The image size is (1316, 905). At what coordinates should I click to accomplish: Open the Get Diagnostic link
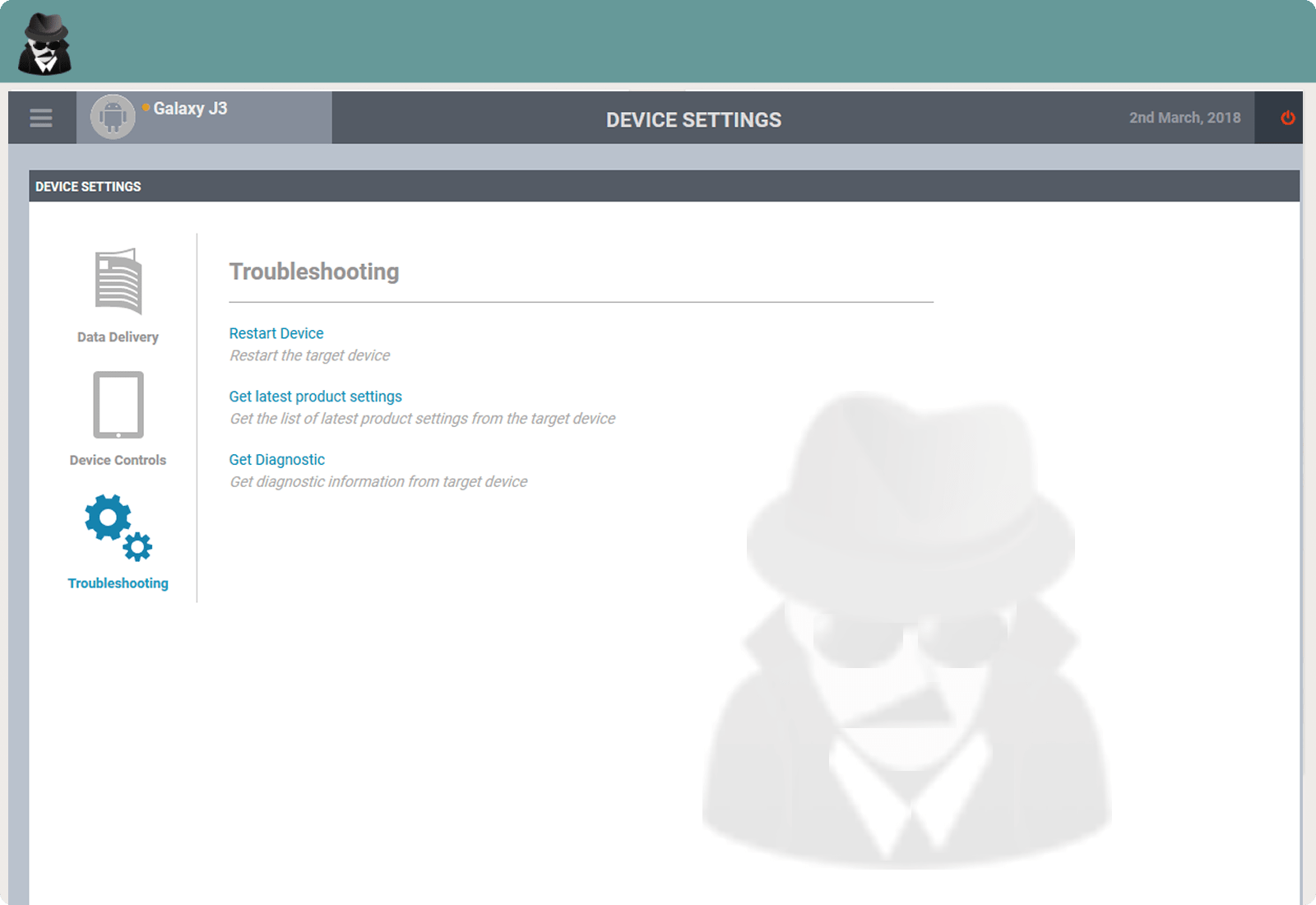coord(276,459)
